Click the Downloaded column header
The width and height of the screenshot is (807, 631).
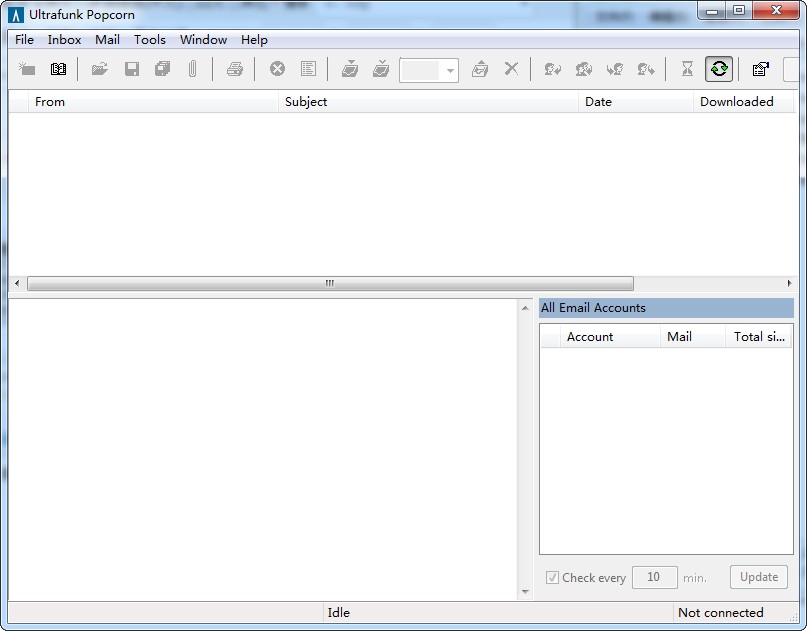(x=743, y=102)
